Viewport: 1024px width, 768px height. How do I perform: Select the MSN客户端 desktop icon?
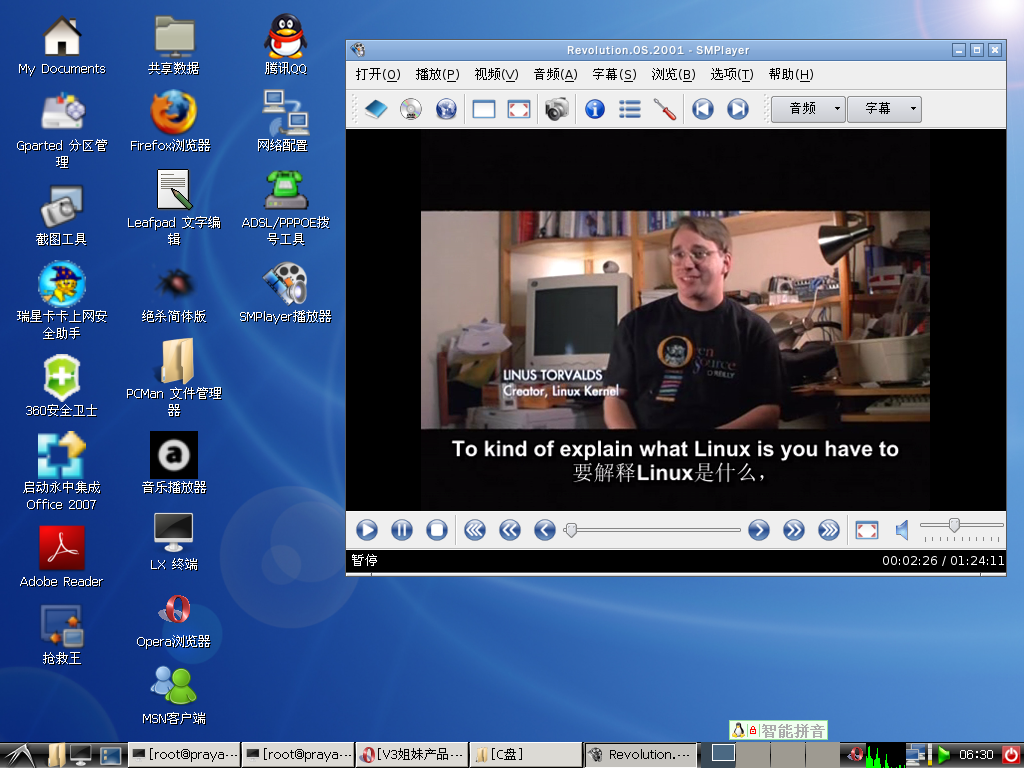174,695
